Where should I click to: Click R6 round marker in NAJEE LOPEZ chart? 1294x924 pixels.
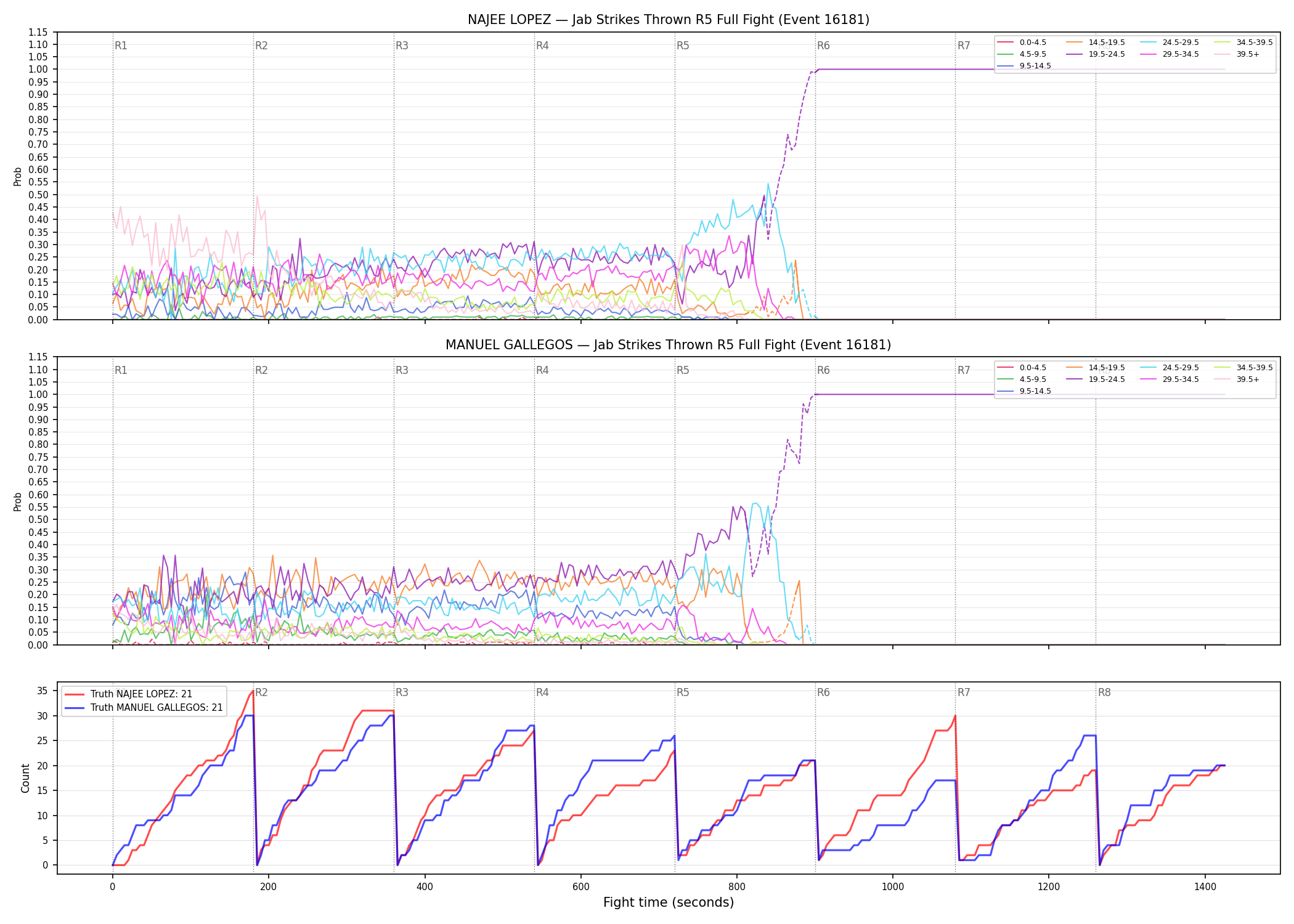pos(823,46)
